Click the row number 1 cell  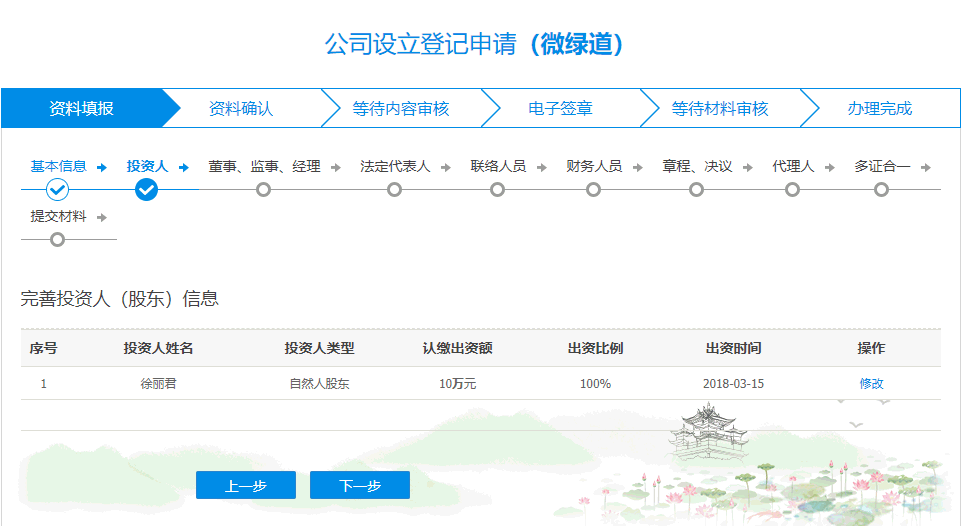pyautogui.click(x=44, y=383)
